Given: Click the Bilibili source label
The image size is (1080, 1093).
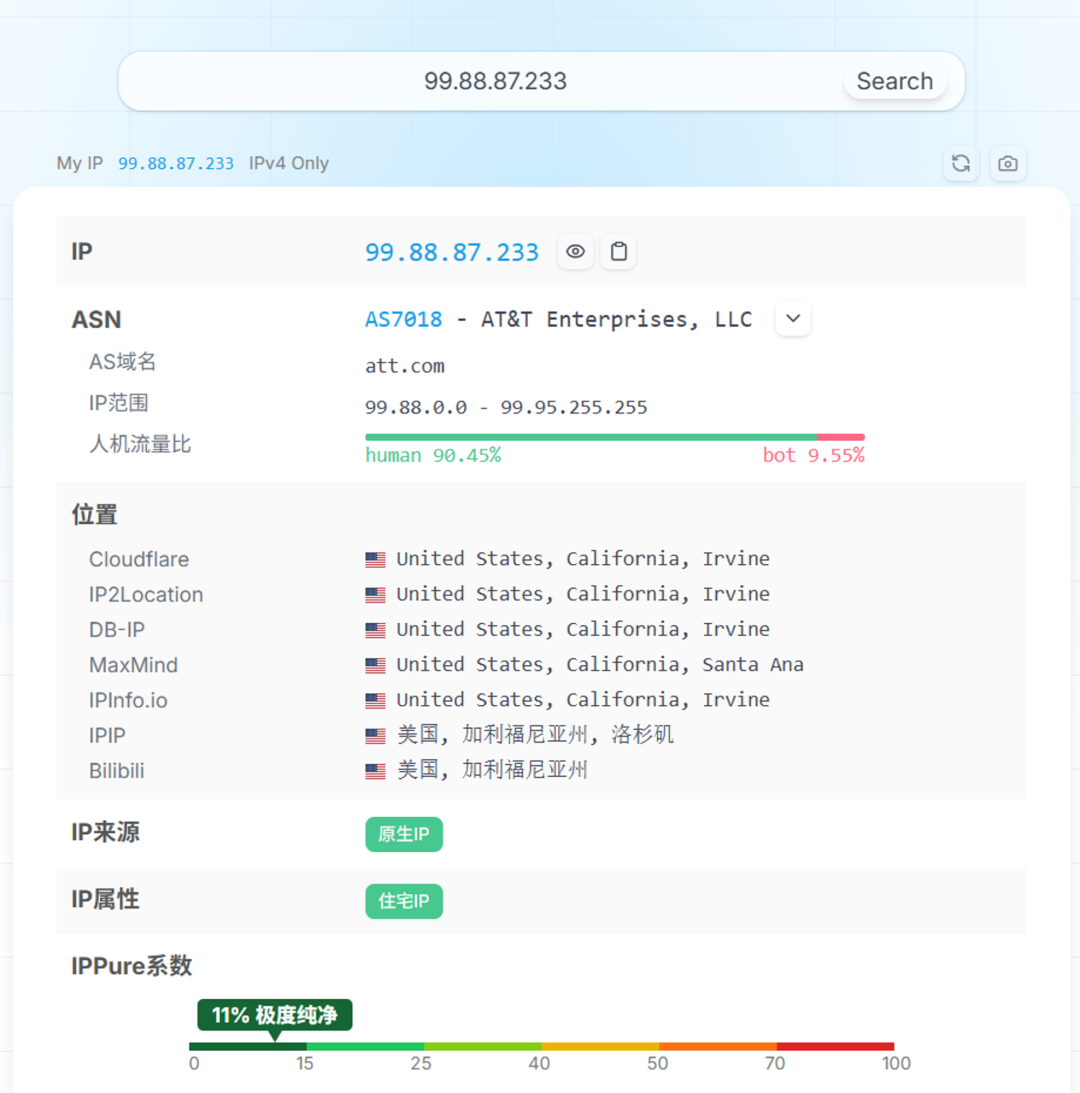Looking at the screenshot, I should coord(116,771).
